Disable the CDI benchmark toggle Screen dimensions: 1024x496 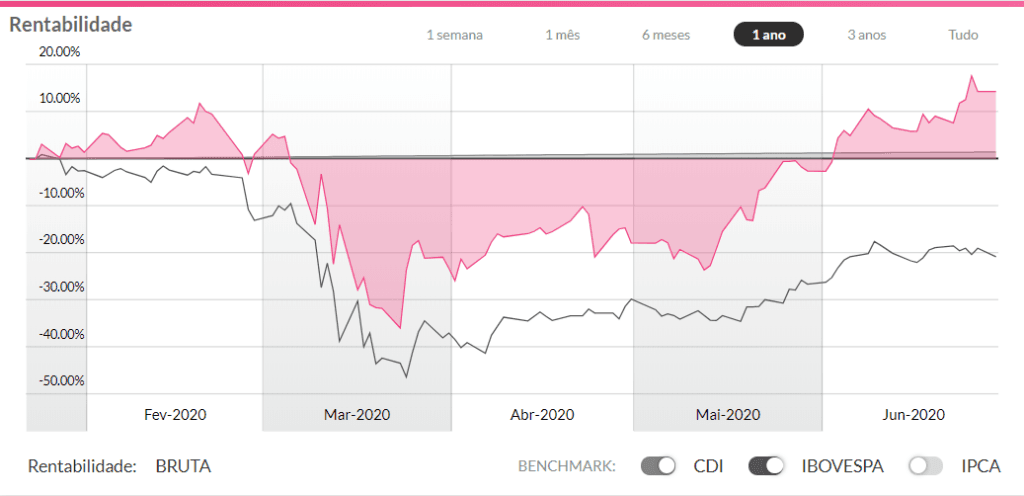[658, 466]
